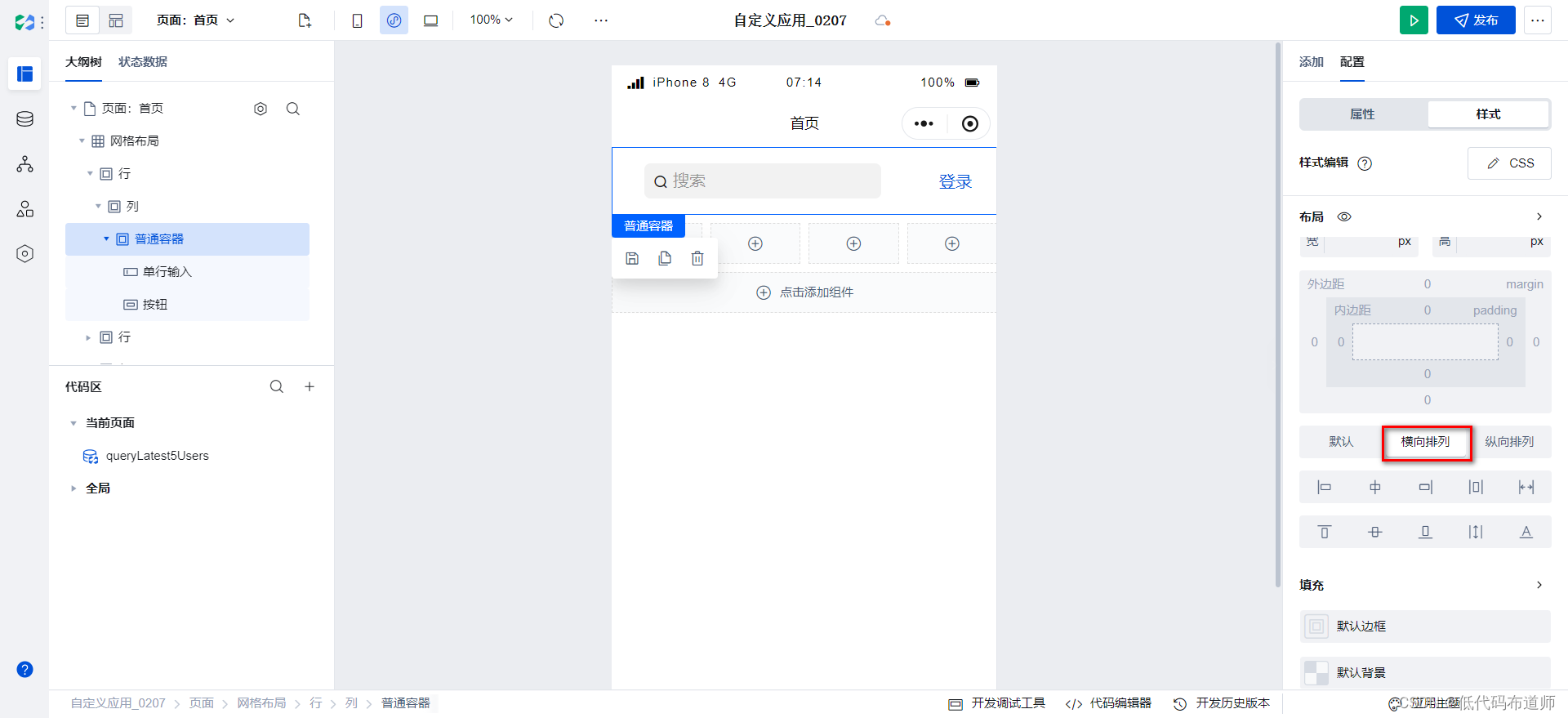Open the outline tree layout view icon
This screenshot has width=1568, height=718.
[82, 20]
